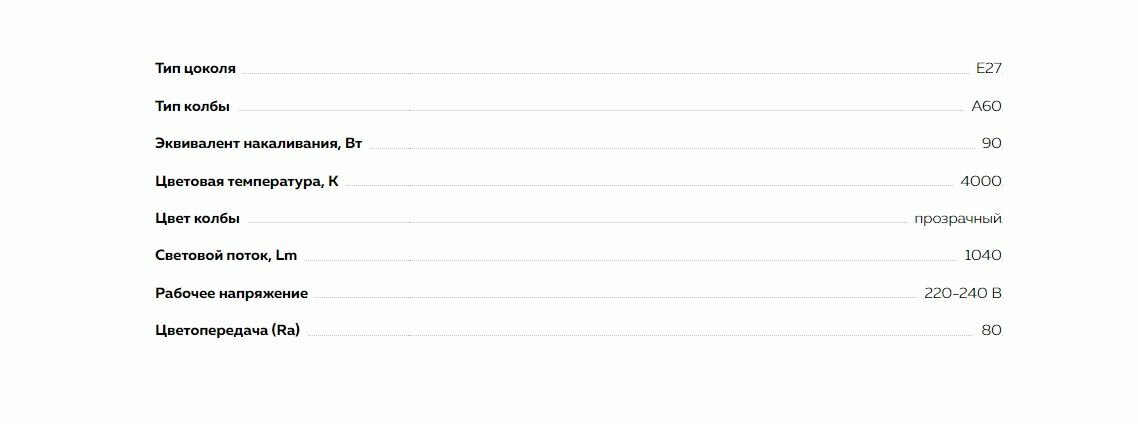
Task: Click the 1040 luminous flux value
Action: coord(982,255)
